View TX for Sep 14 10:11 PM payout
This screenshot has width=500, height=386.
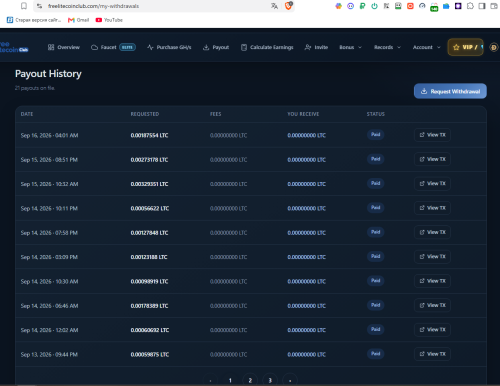tap(432, 208)
